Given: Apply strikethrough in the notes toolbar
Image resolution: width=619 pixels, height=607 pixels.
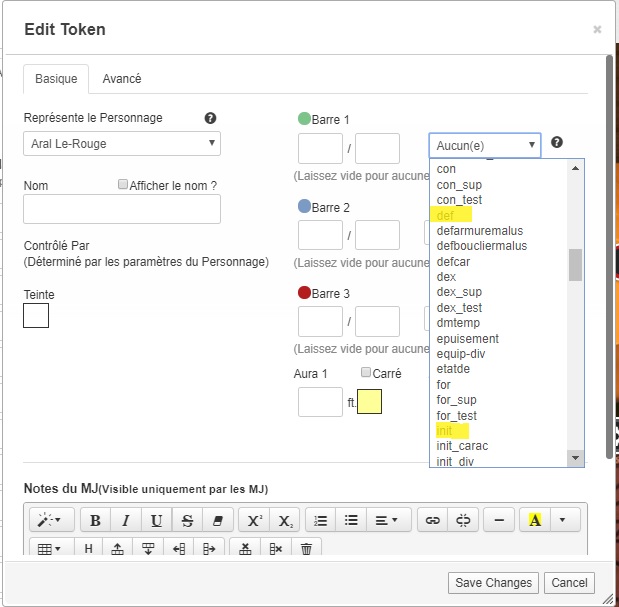Looking at the screenshot, I should coord(188,520).
